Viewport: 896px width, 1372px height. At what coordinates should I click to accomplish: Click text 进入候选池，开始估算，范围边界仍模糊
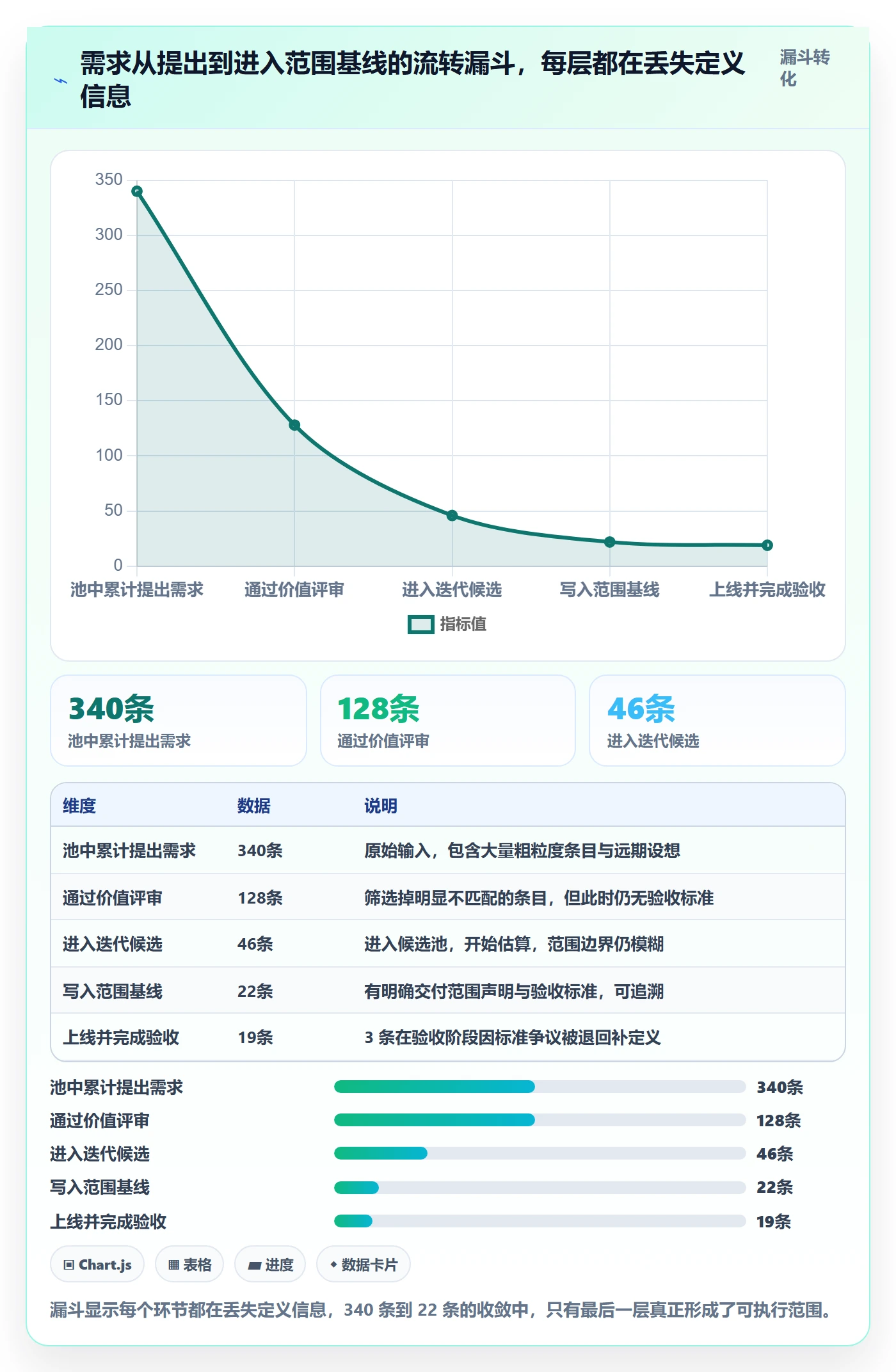514,944
